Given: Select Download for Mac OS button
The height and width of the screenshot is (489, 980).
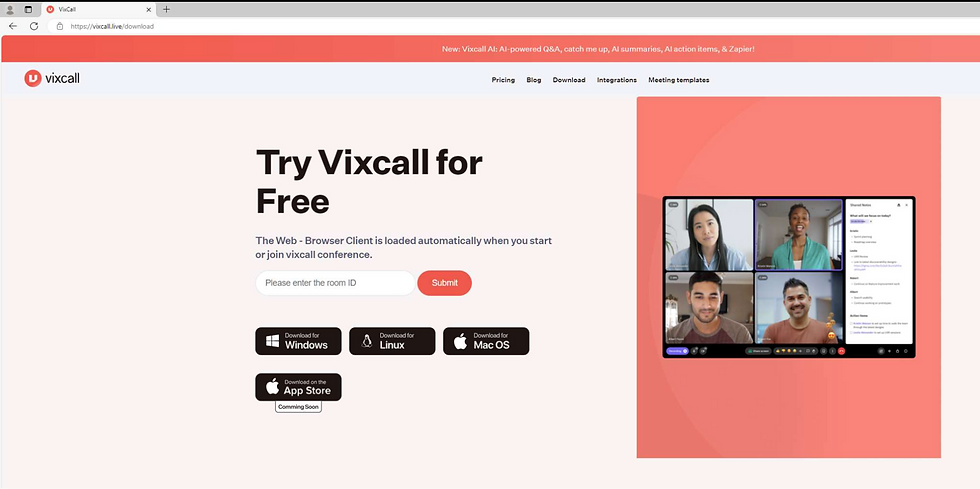Looking at the screenshot, I should 486,341.
